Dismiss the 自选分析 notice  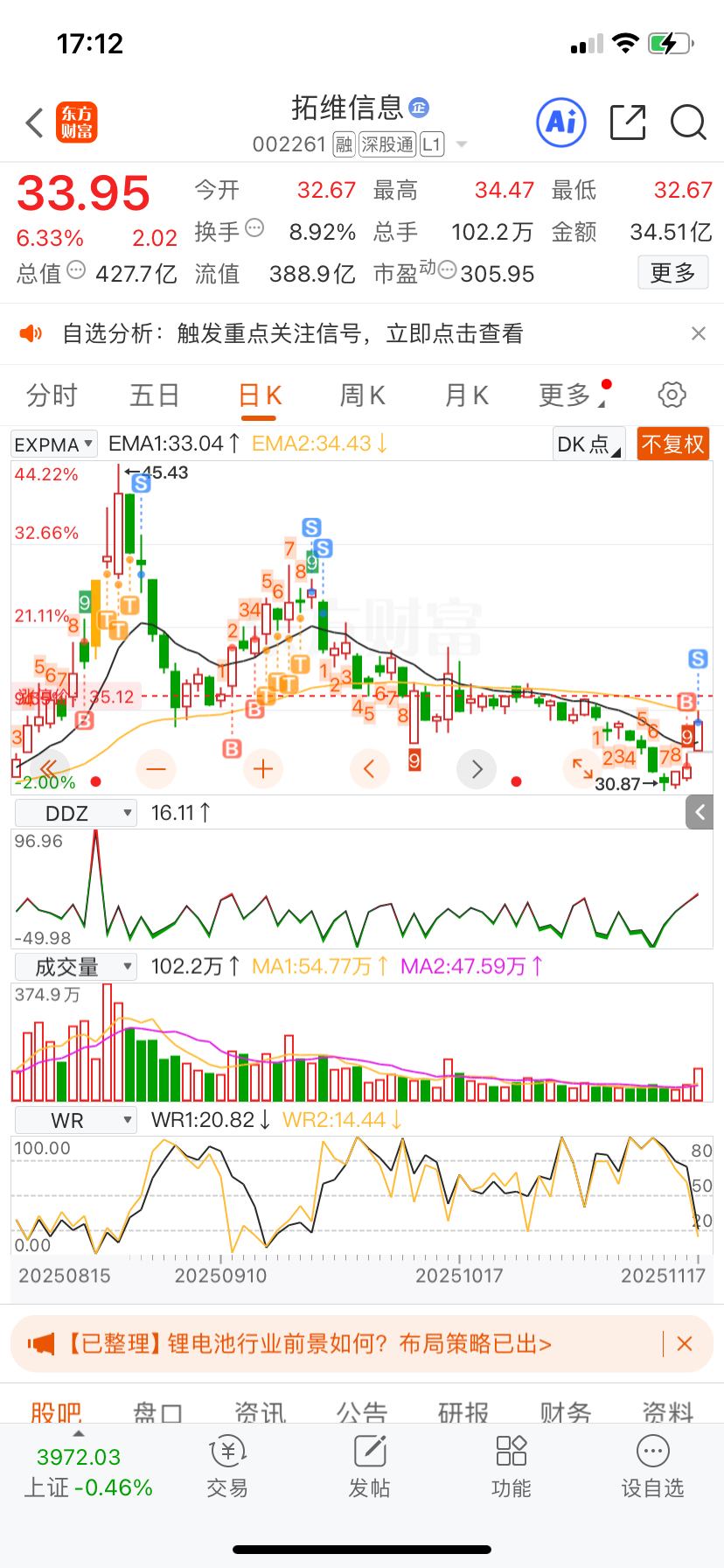[698, 333]
